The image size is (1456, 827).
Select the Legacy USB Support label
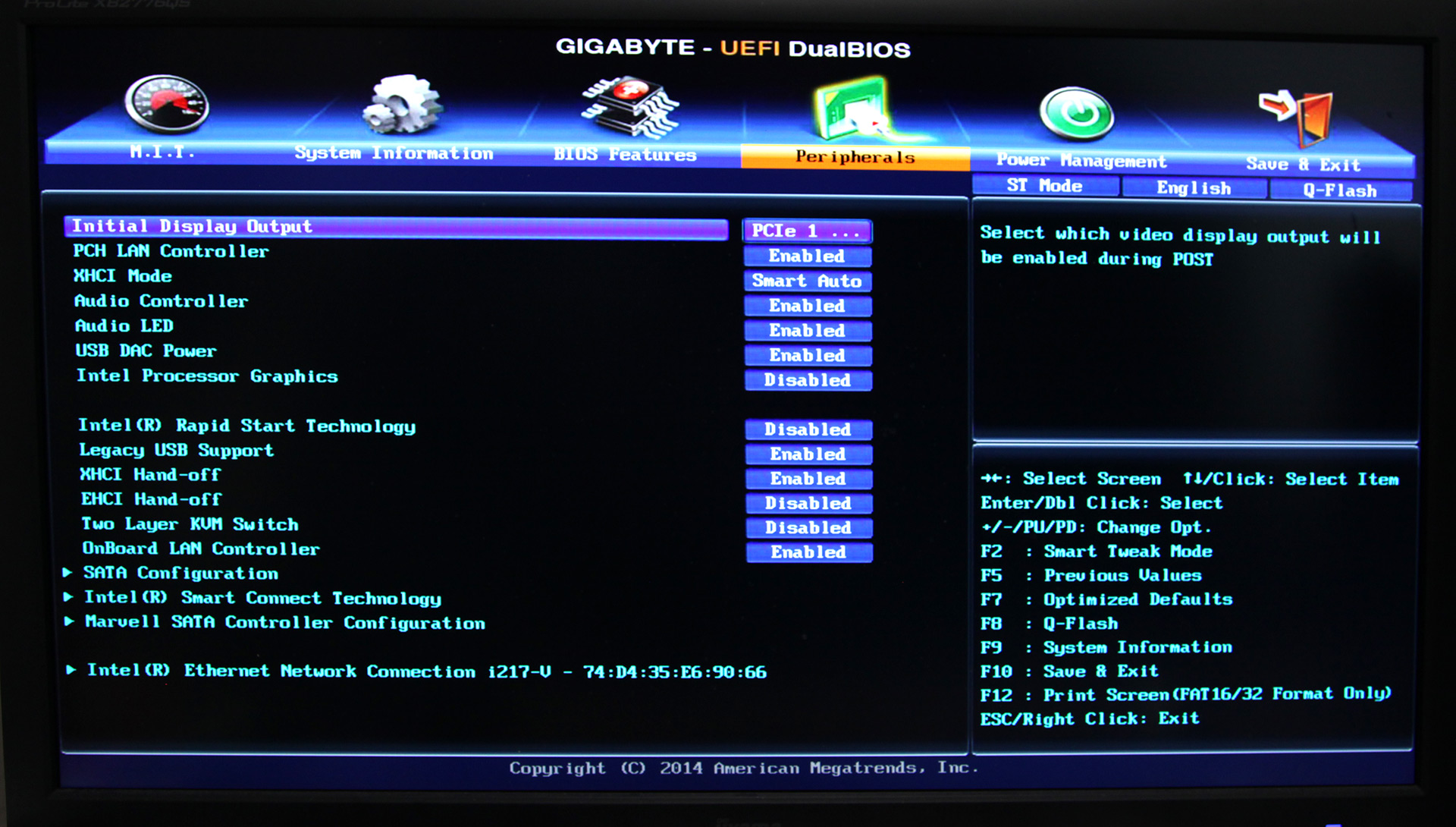[177, 451]
